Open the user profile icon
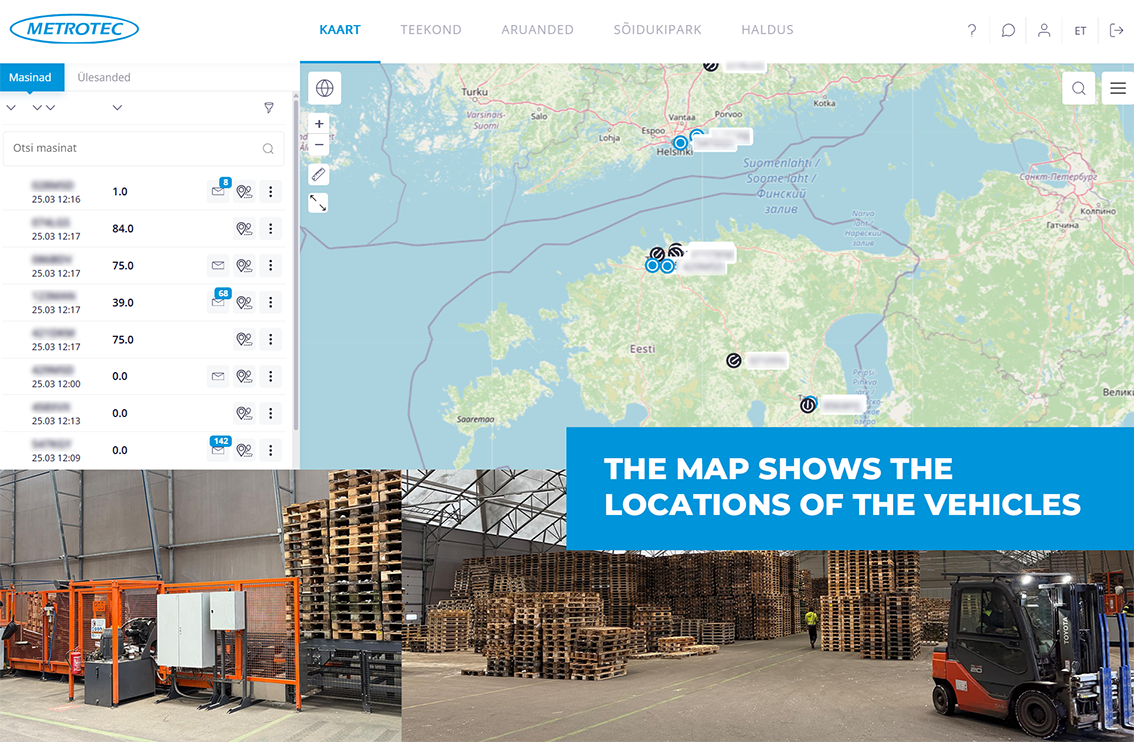 (1044, 30)
